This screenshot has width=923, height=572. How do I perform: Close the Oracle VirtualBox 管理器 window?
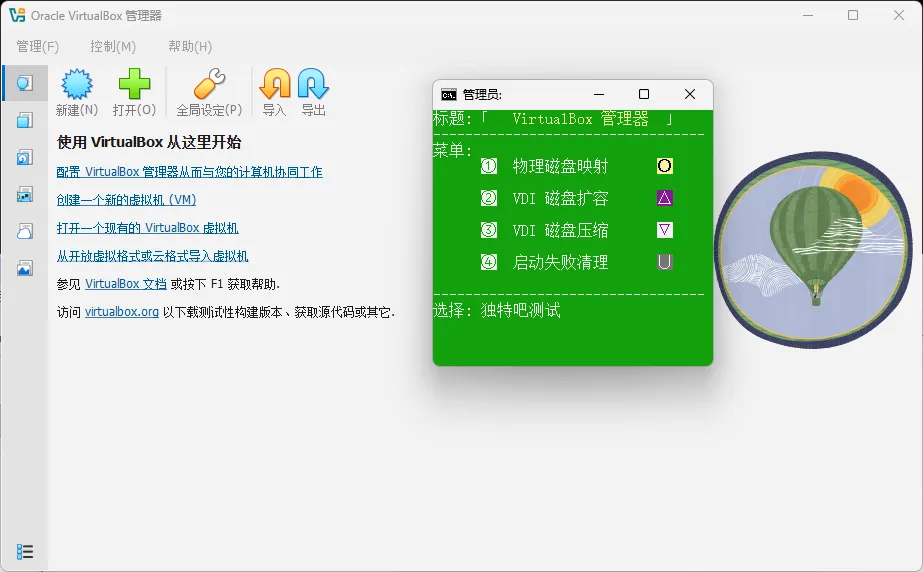pyautogui.click(x=899, y=15)
